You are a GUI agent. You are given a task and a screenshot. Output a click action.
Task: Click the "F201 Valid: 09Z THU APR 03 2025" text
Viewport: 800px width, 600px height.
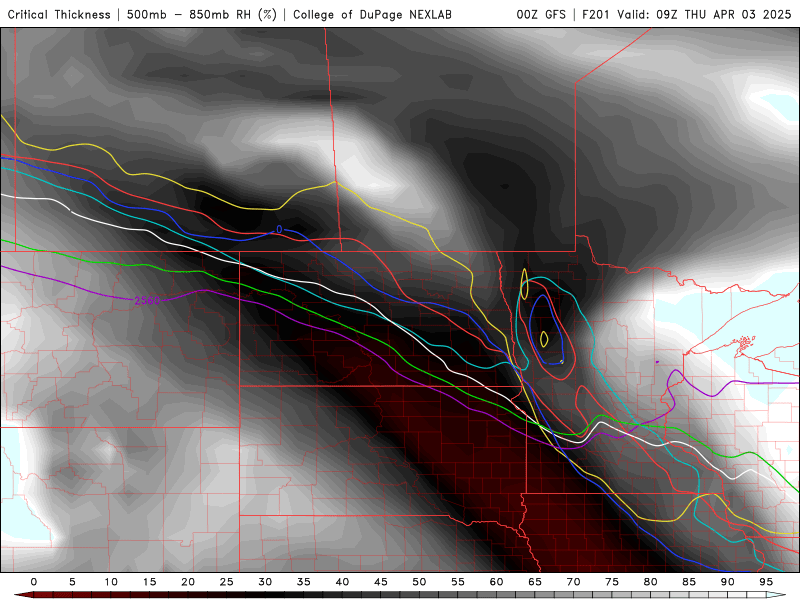tap(687, 15)
